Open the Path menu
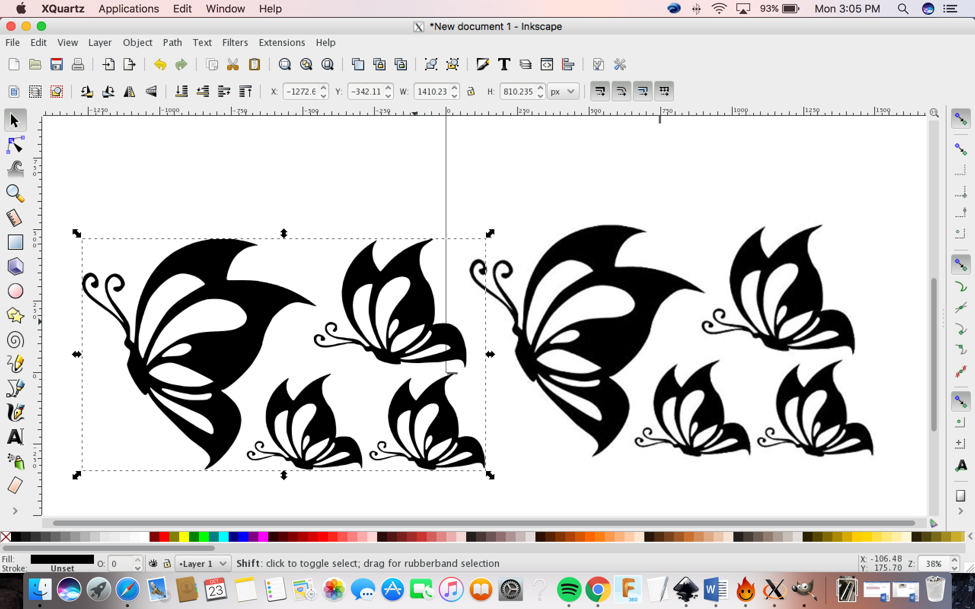Viewport: 975px width, 609px height. coord(172,42)
